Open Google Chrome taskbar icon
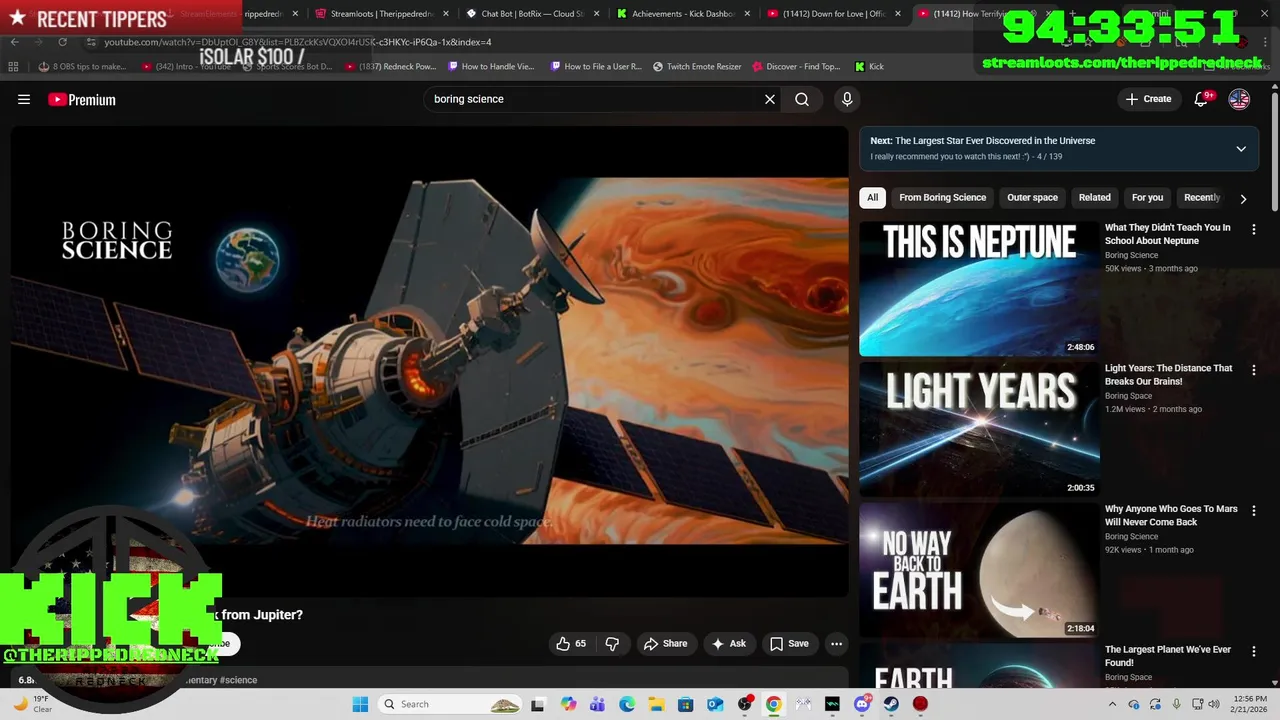Viewport: 1280px width, 720px height. coord(773,704)
